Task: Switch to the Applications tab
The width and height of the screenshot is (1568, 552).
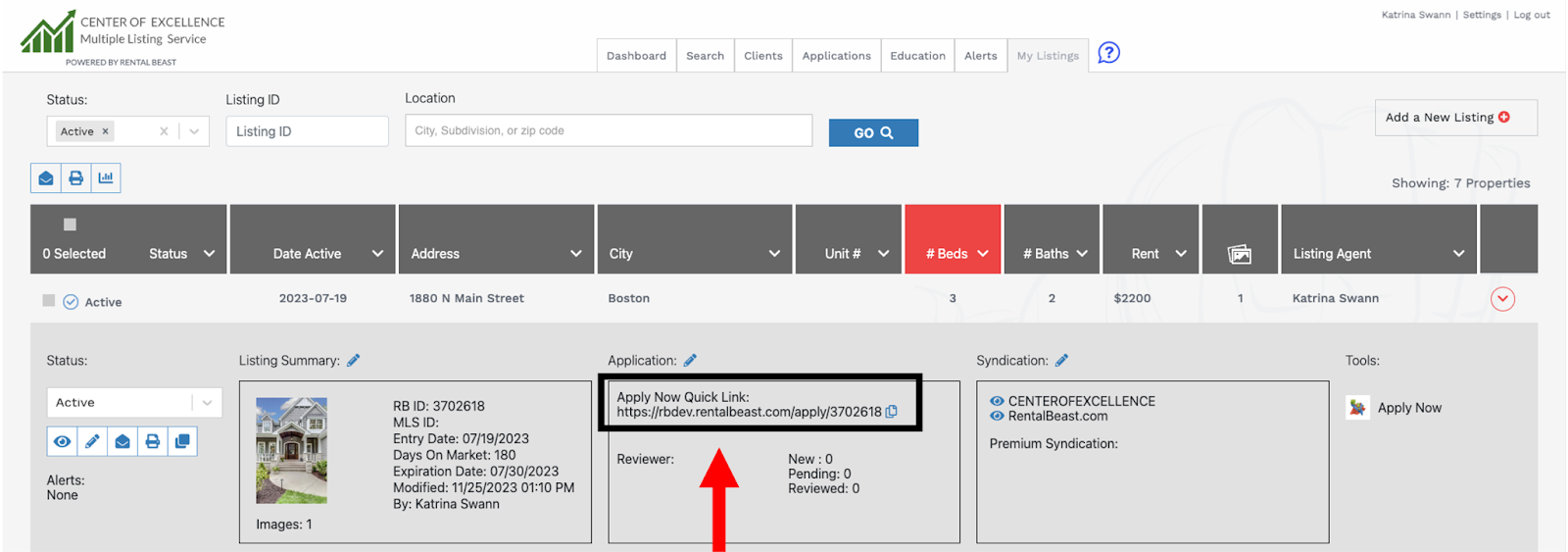Action: (x=836, y=56)
